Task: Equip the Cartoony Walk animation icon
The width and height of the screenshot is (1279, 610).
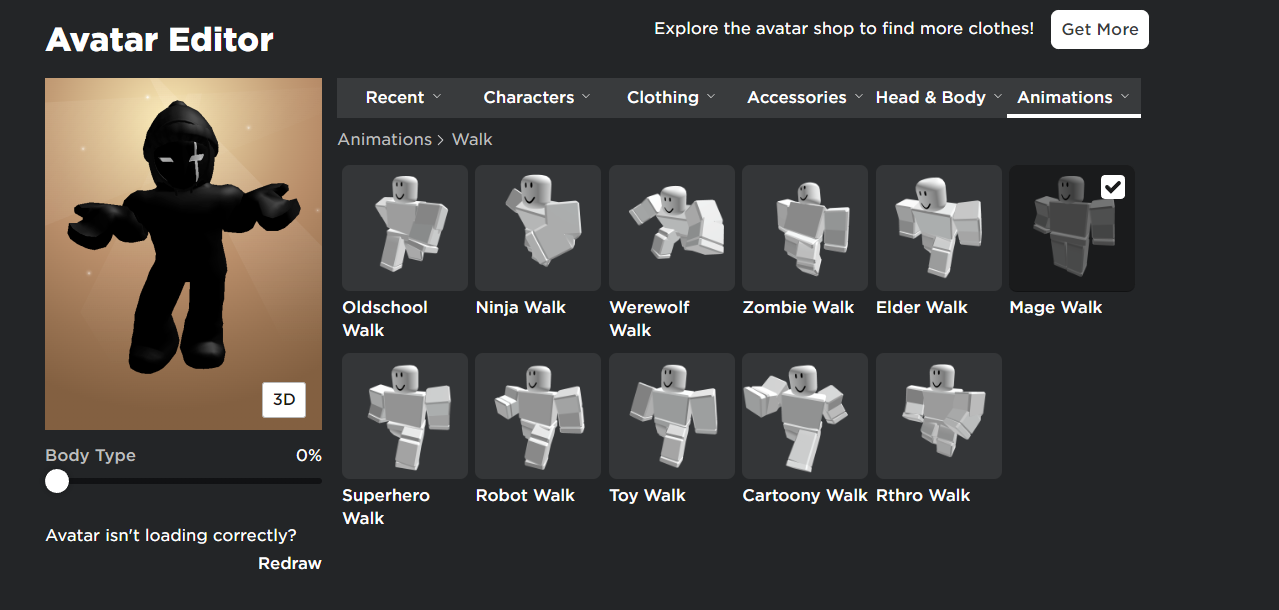Action: click(x=805, y=416)
